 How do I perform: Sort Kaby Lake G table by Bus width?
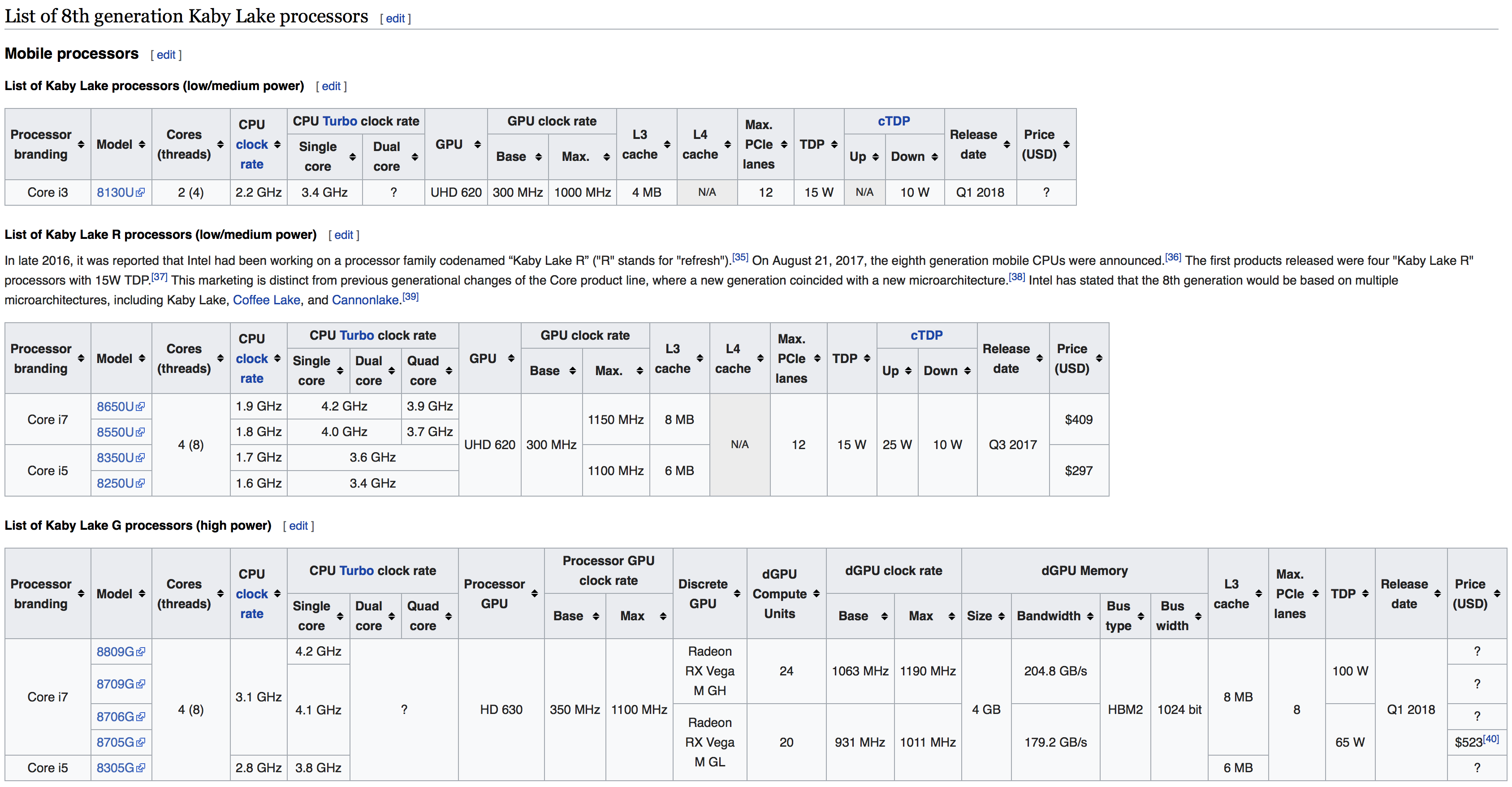pyautogui.click(x=1199, y=616)
